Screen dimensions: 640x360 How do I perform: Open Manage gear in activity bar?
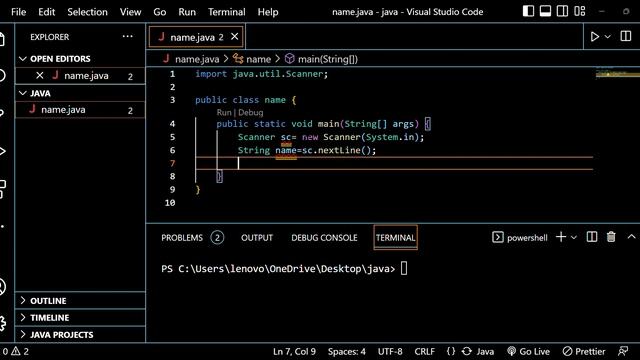pos(3,323)
